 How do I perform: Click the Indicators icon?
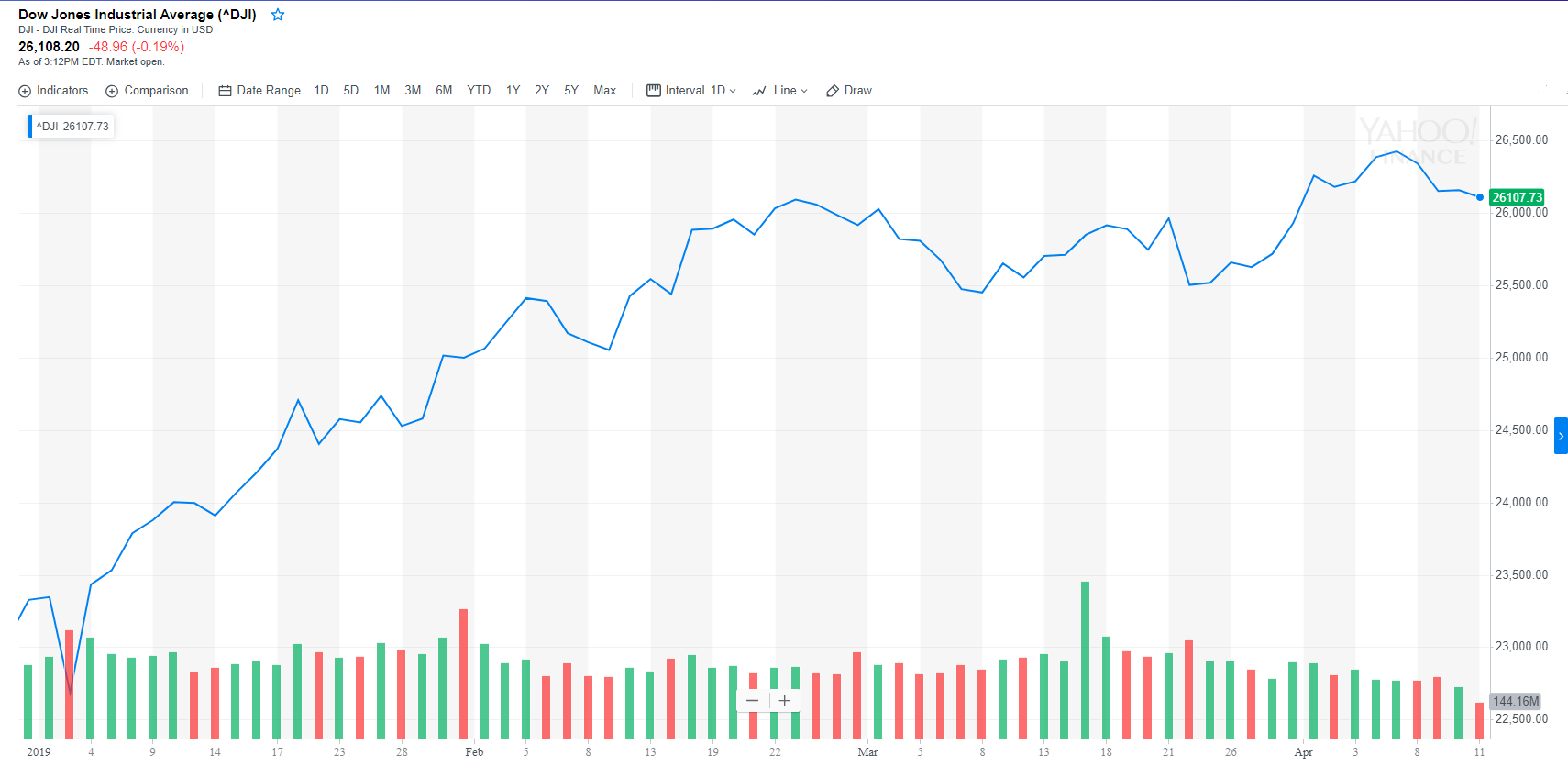click(25, 90)
